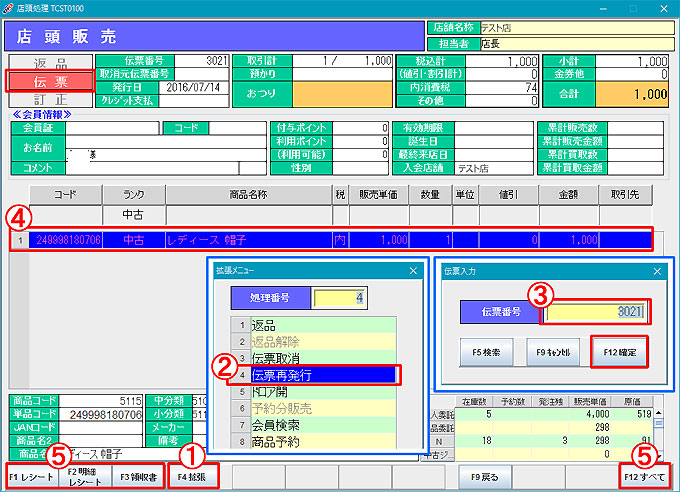680x492 pixels.
Task: Click the 入会店舗 value テスト店
Action: coord(494,168)
